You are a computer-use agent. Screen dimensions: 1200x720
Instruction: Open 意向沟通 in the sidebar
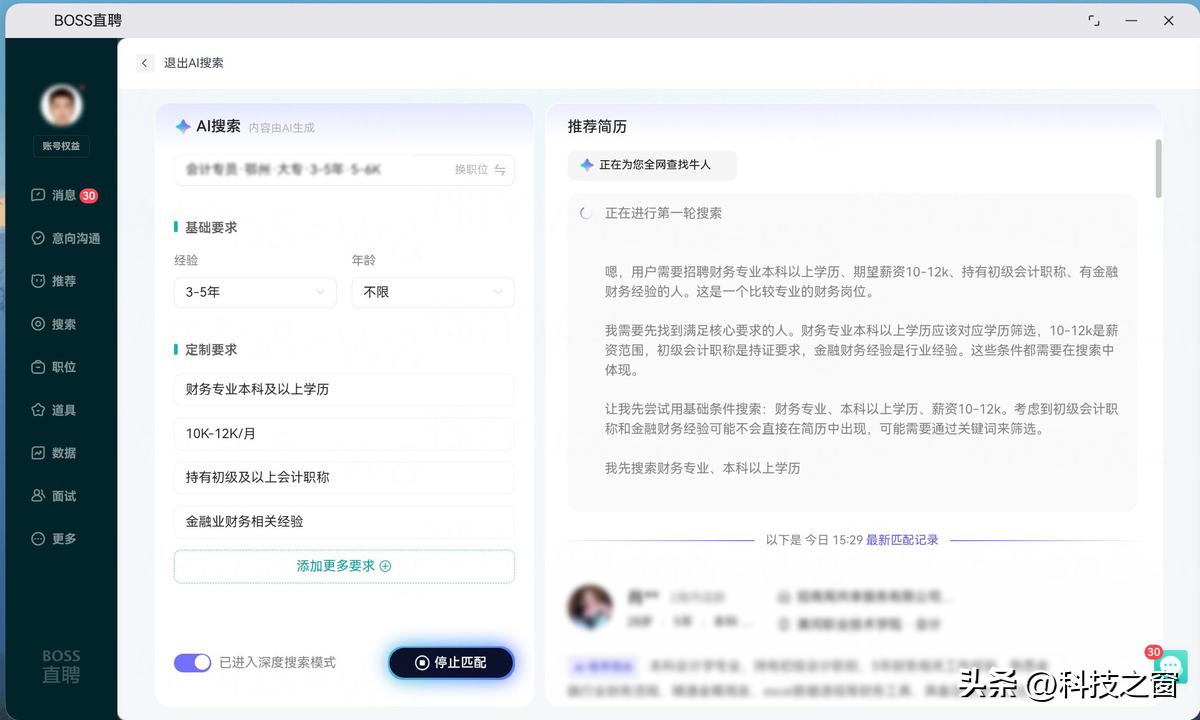[x=63, y=239]
